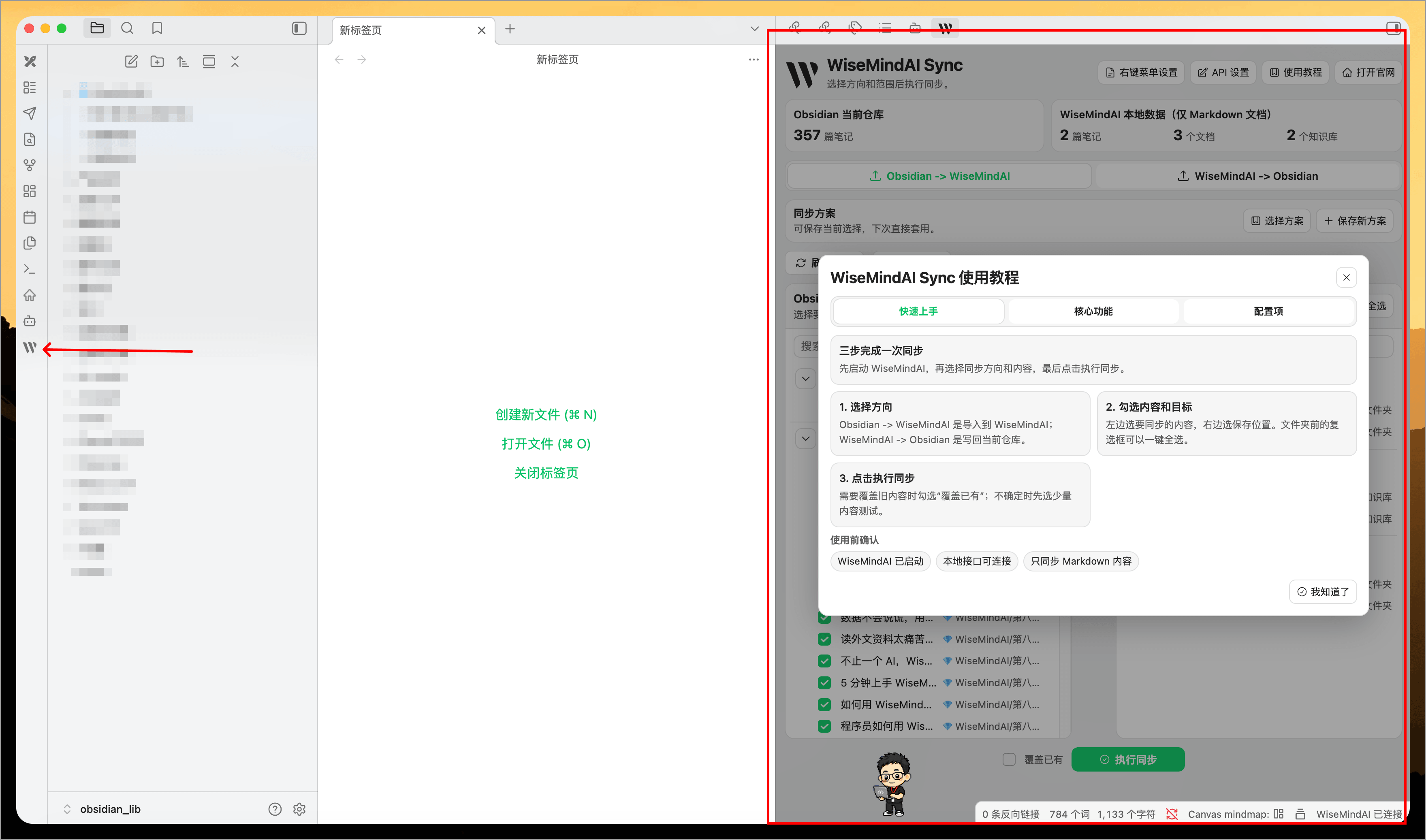Screen dimensions: 1426x840
Task: Click the file search icon in ribbon
Action: coord(30,139)
